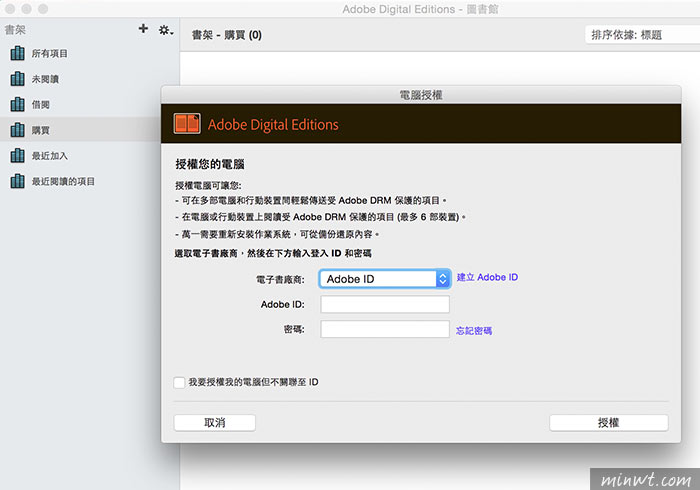Select the 所有項目 bookshelf
Image resolution: width=700 pixels, height=490 pixels.
click(x=89, y=54)
